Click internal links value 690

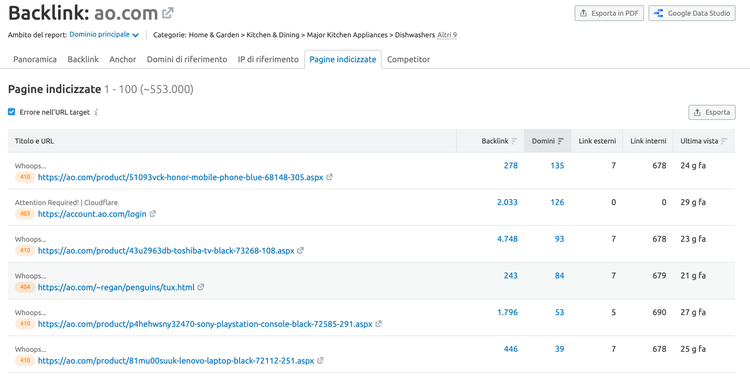[659, 312]
